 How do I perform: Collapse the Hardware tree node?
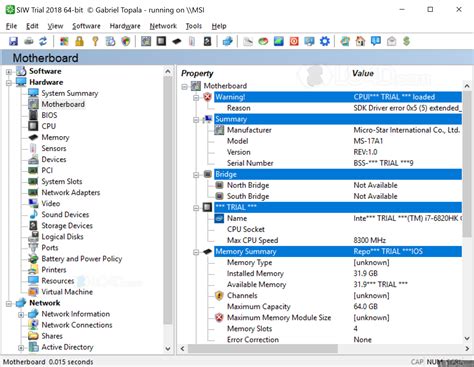click(9, 83)
